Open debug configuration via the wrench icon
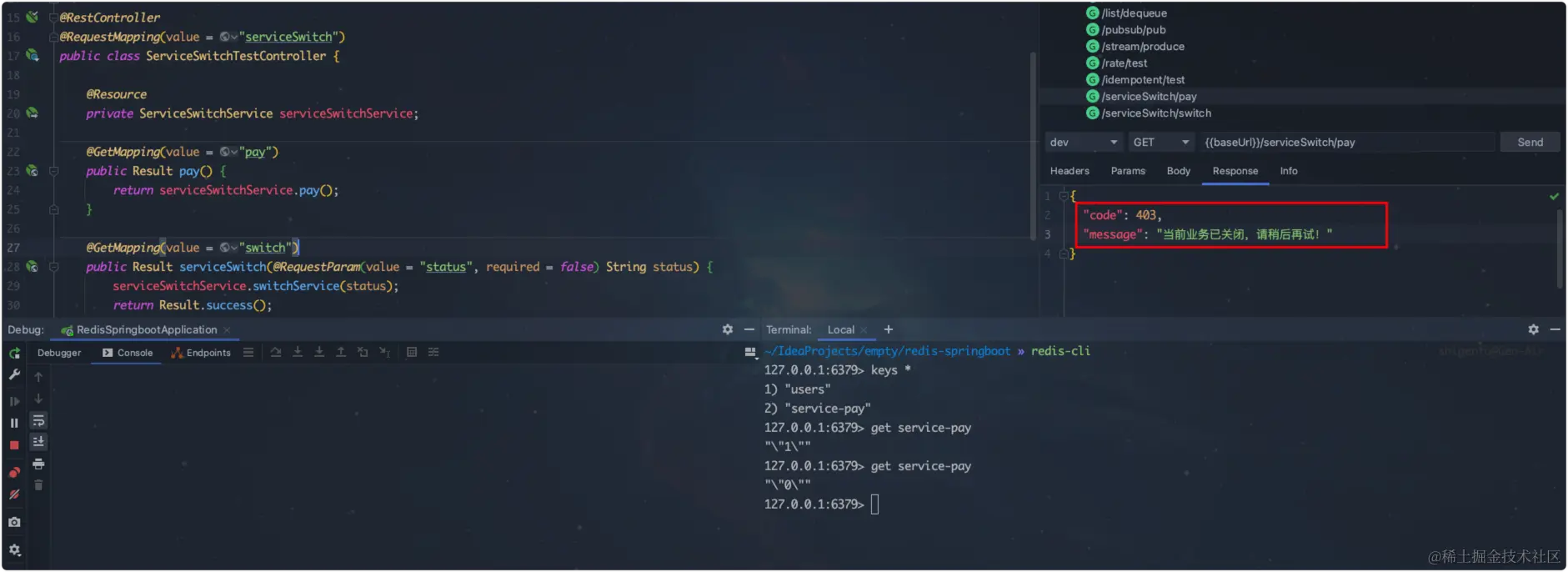Viewport: 1568px width, 572px height. (14, 375)
